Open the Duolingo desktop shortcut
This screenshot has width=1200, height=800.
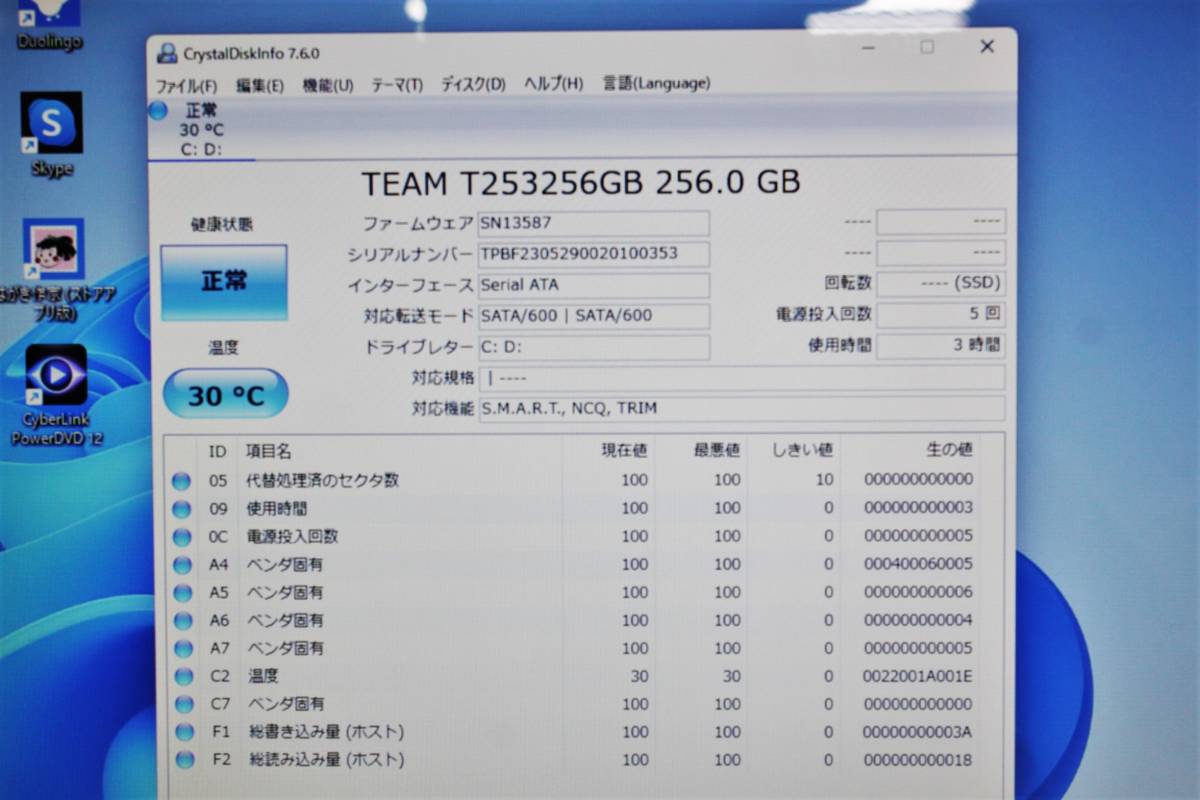pyautogui.click(x=49, y=26)
